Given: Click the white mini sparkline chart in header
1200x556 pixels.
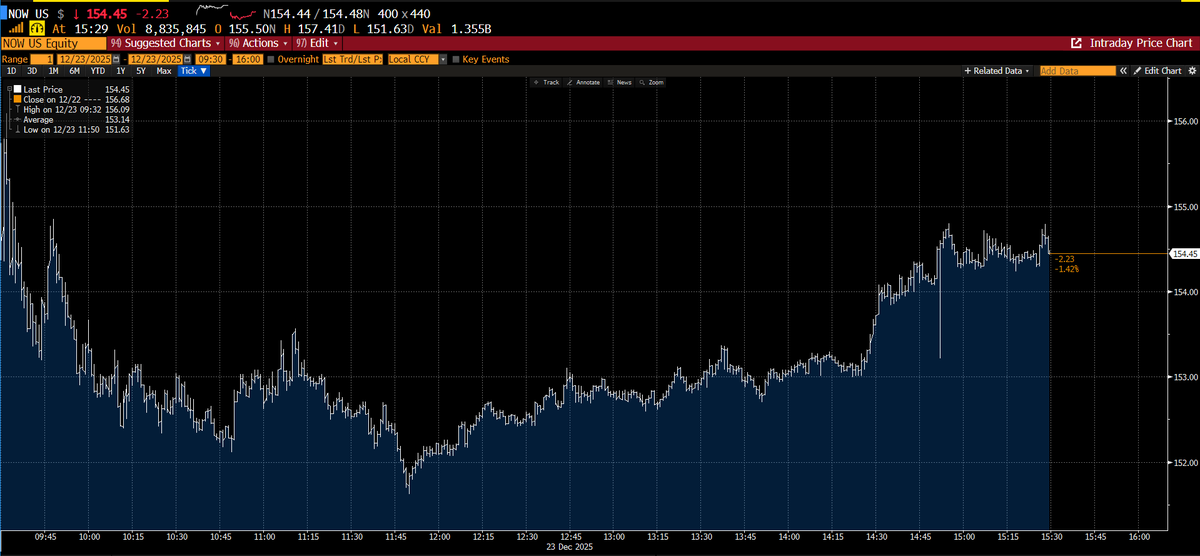Looking at the screenshot, I should 211,10.
